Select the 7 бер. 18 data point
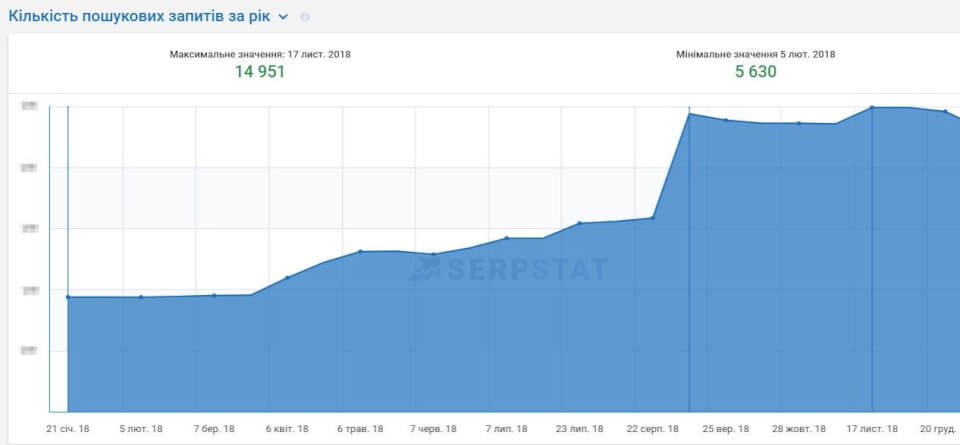 (214, 295)
